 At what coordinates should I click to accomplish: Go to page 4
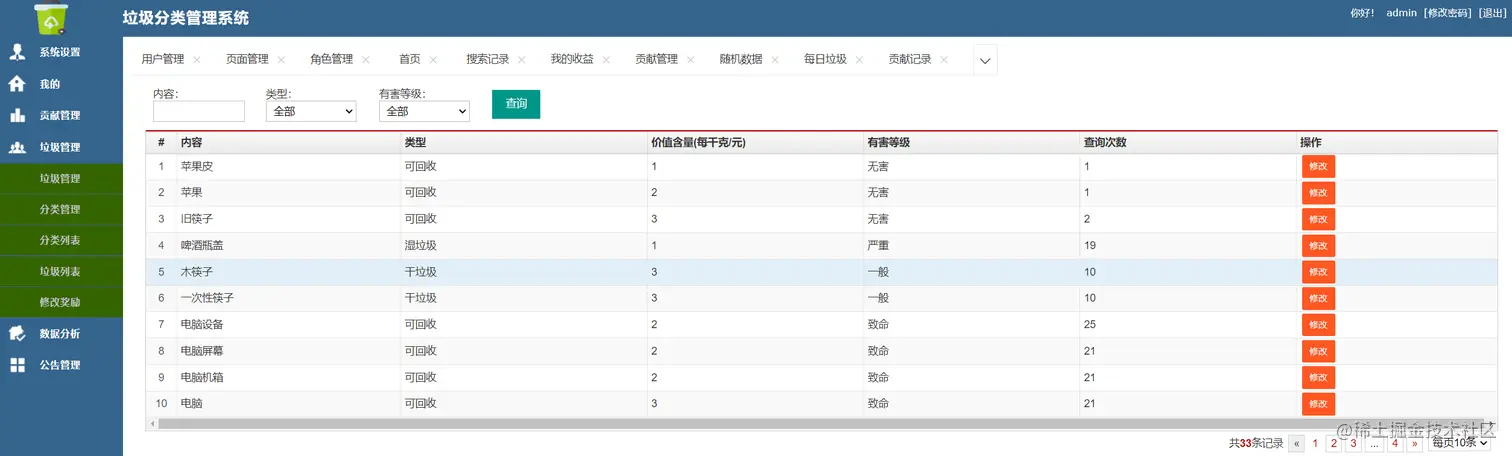[x=1395, y=443]
